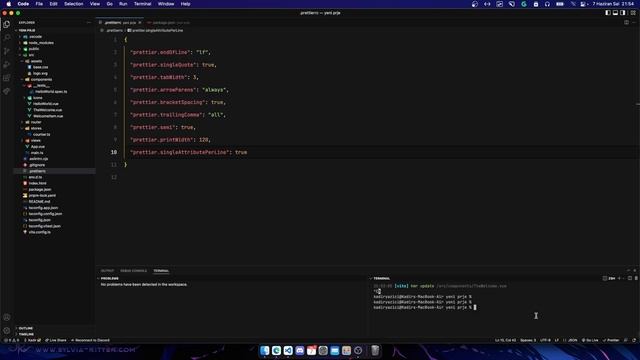
Task: Open Visual Studio Code from the Dock
Action: click(288, 350)
